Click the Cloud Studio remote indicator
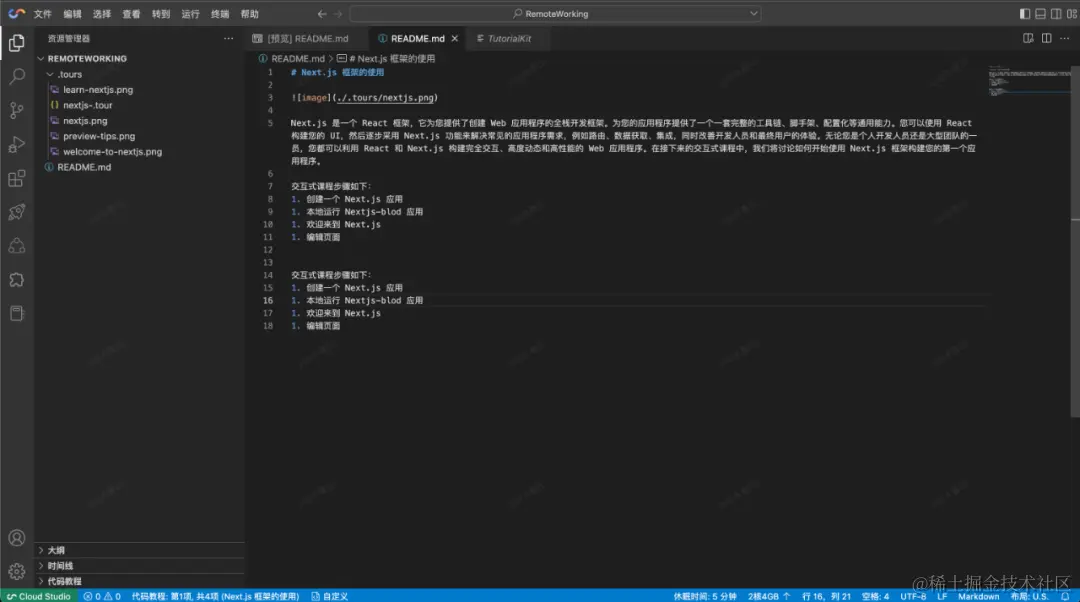The image size is (1080, 602). tap(39, 596)
